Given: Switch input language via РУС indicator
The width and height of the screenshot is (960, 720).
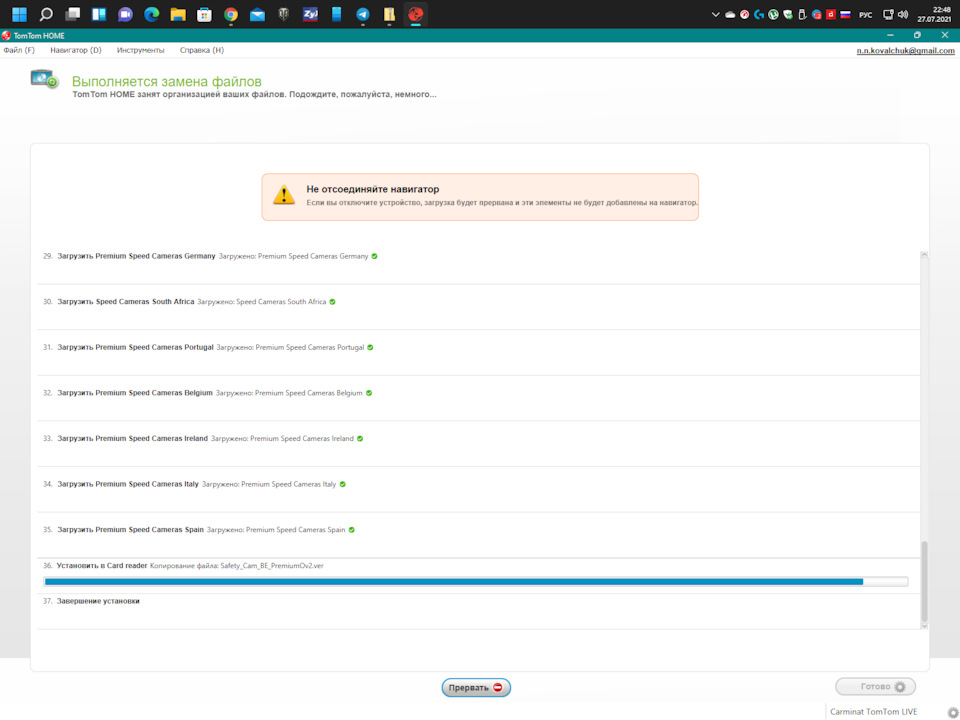Looking at the screenshot, I should tap(865, 15).
